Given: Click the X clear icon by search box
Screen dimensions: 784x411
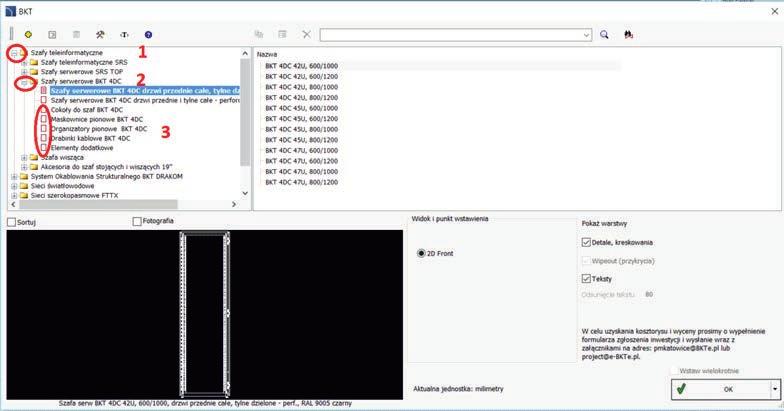Looking at the screenshot, I should pyautogui.click(x=306, y=34).
